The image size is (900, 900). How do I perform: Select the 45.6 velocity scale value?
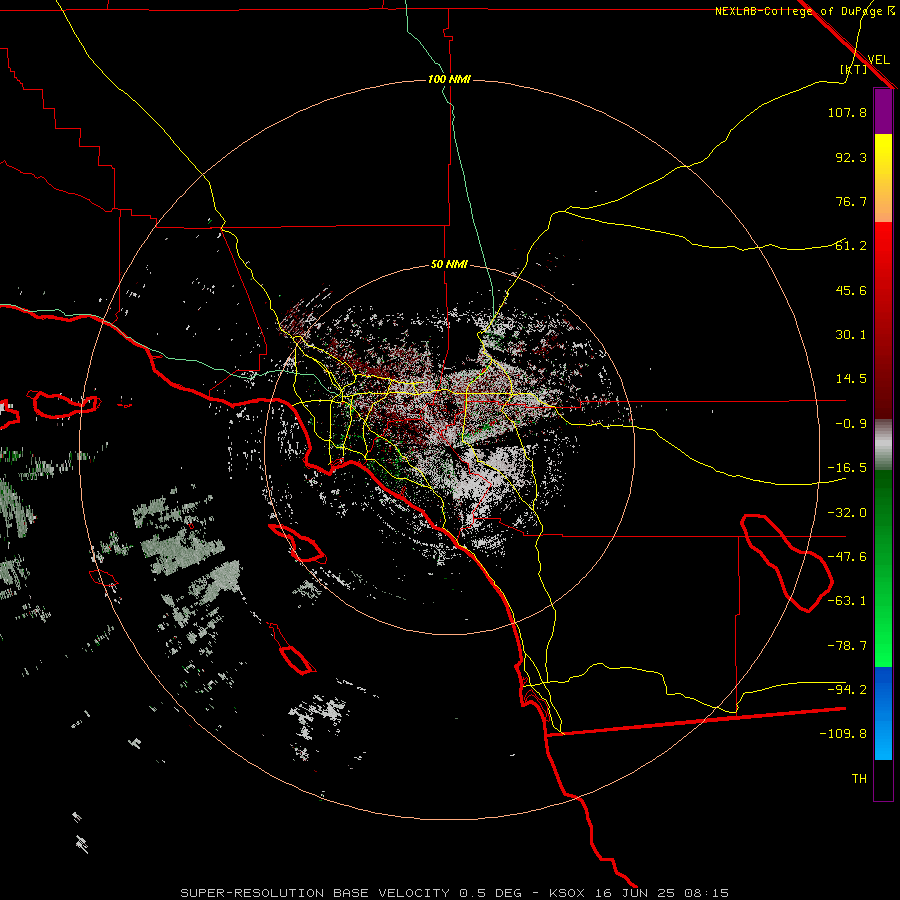[851, 290]
